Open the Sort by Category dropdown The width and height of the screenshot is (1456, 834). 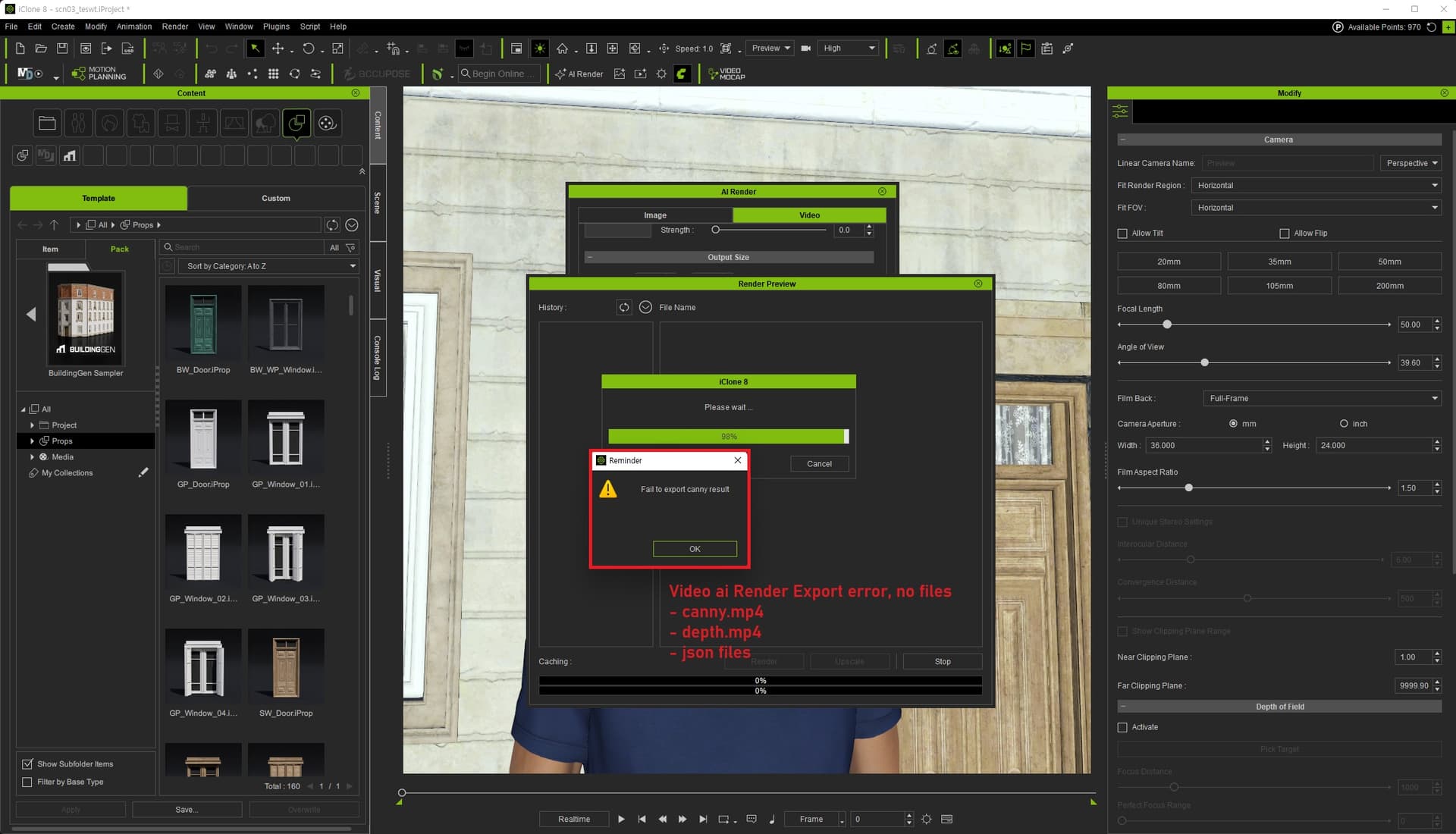[268, 266]
